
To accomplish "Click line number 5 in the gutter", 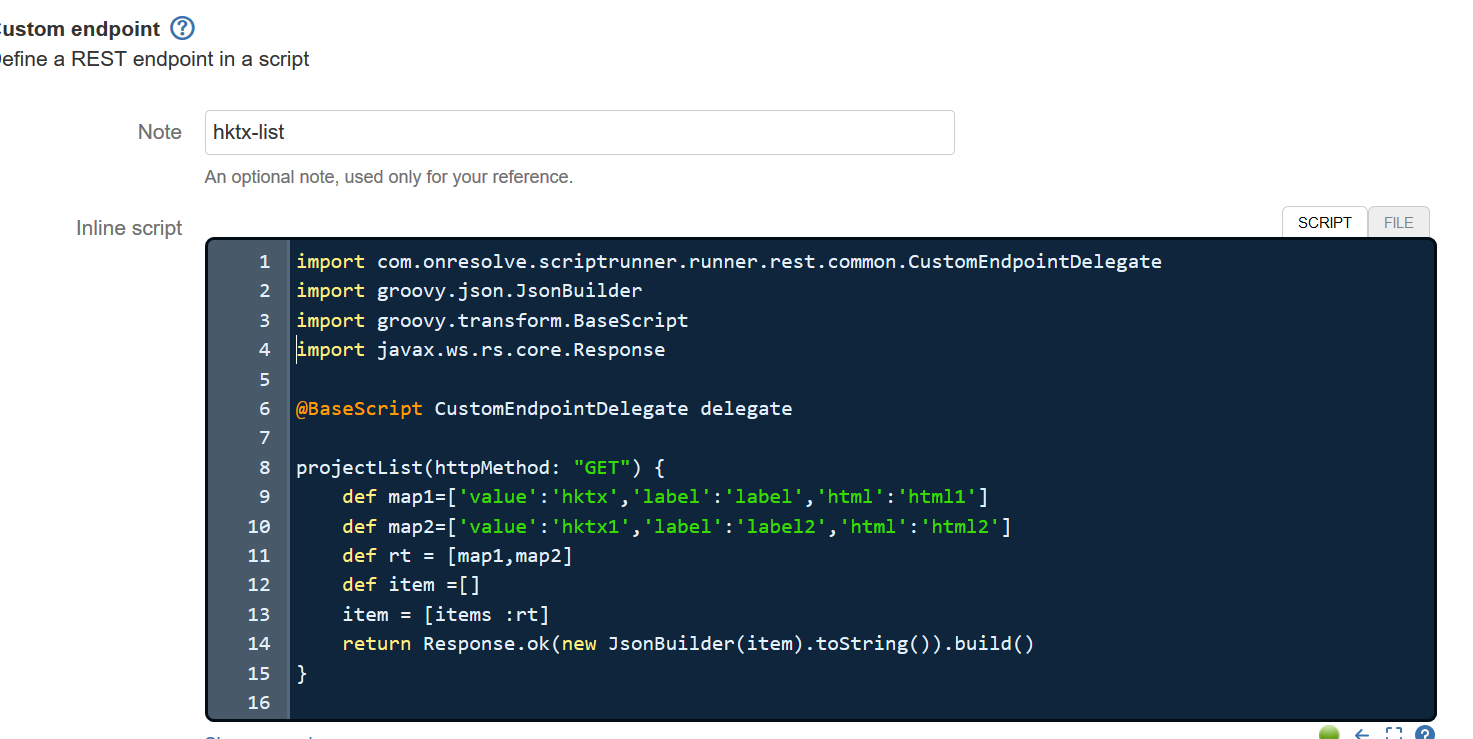I will click(264, 379).
